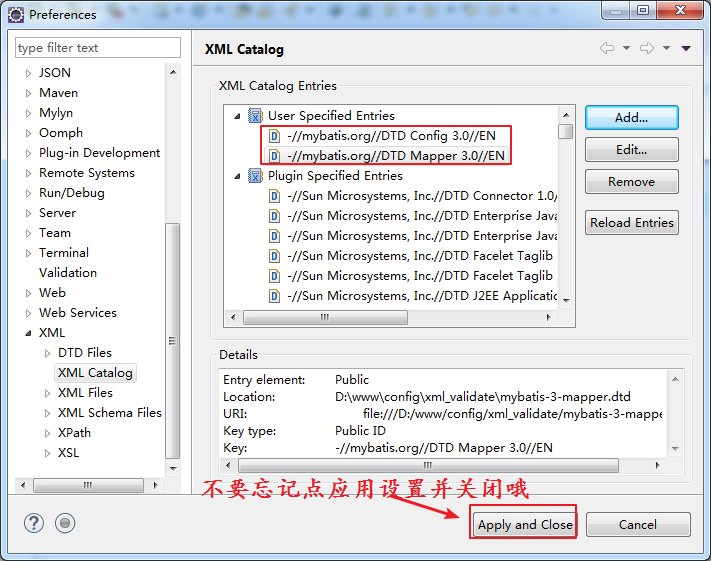Viewport: 711px width, 561px height.
Task: Expand the Team preferences node
Action: [x=29, y=233]
